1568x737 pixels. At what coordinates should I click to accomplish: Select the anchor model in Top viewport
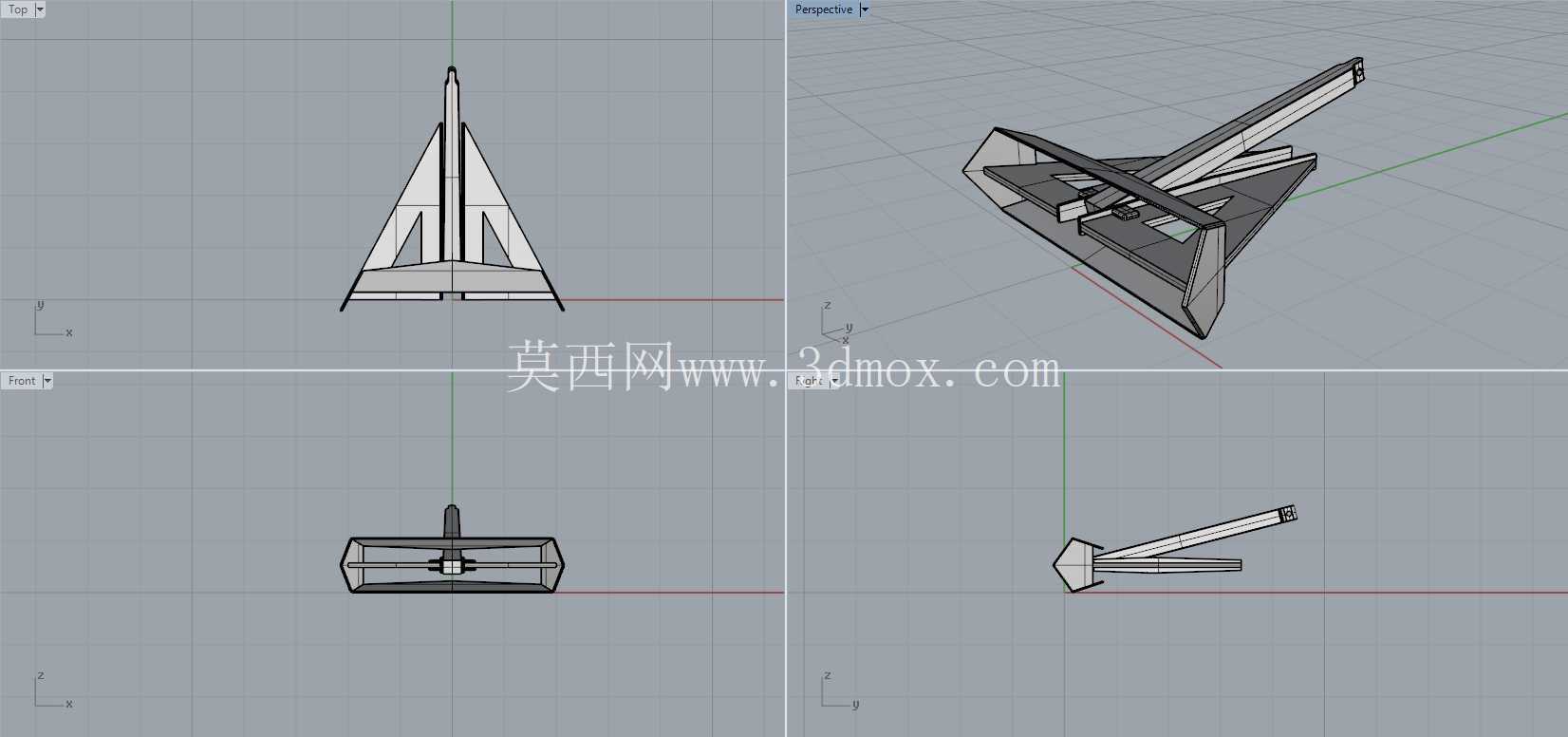click(452, 189)
